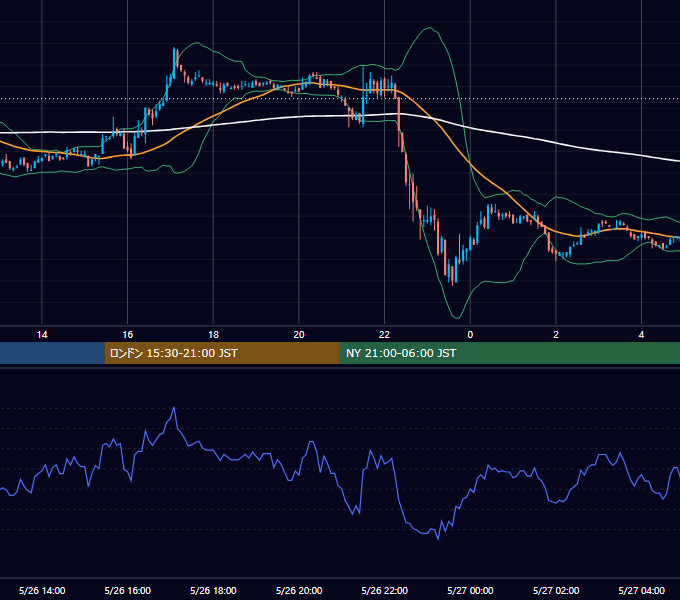The height and width of the screenshot is (600, 680).
Task: Click the 16 hour label on chart axis
Action: click(x=128, y=335)
